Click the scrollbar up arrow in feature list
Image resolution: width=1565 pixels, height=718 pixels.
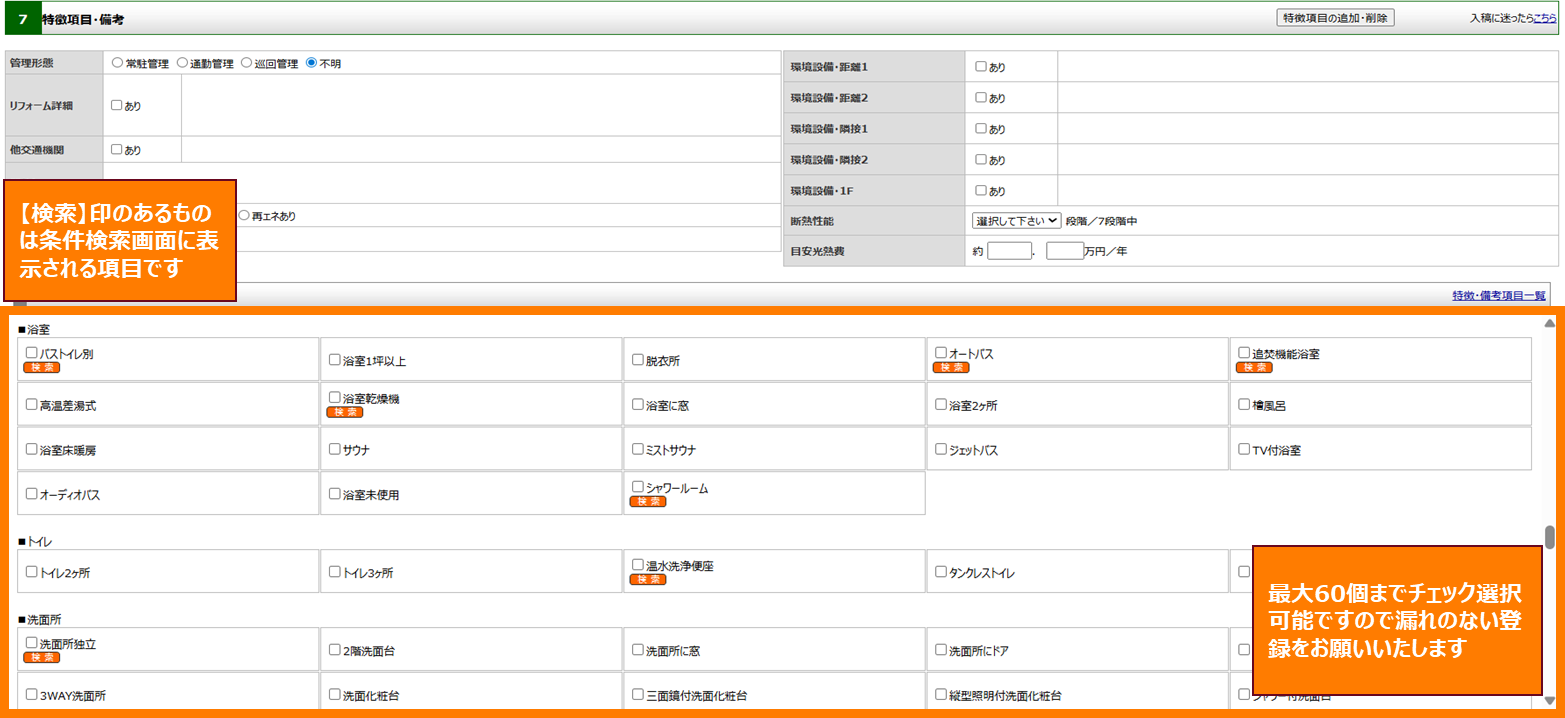tap(1550, 323)
